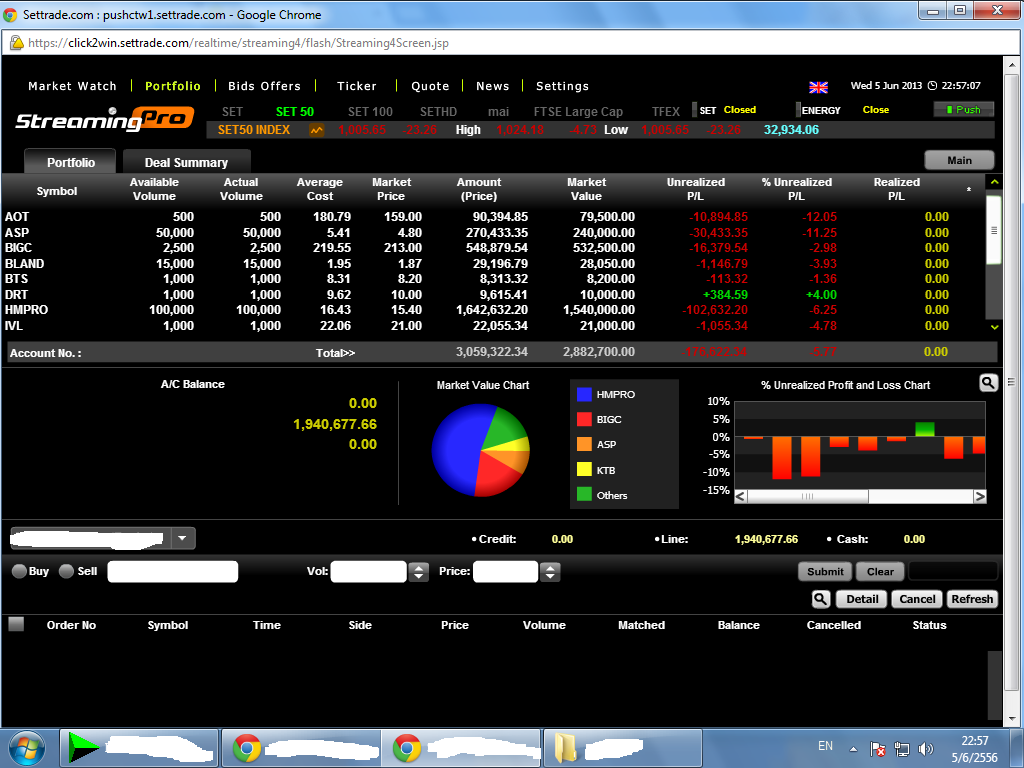
Task: Click the Cancel order button
Action: pos(917,599)
